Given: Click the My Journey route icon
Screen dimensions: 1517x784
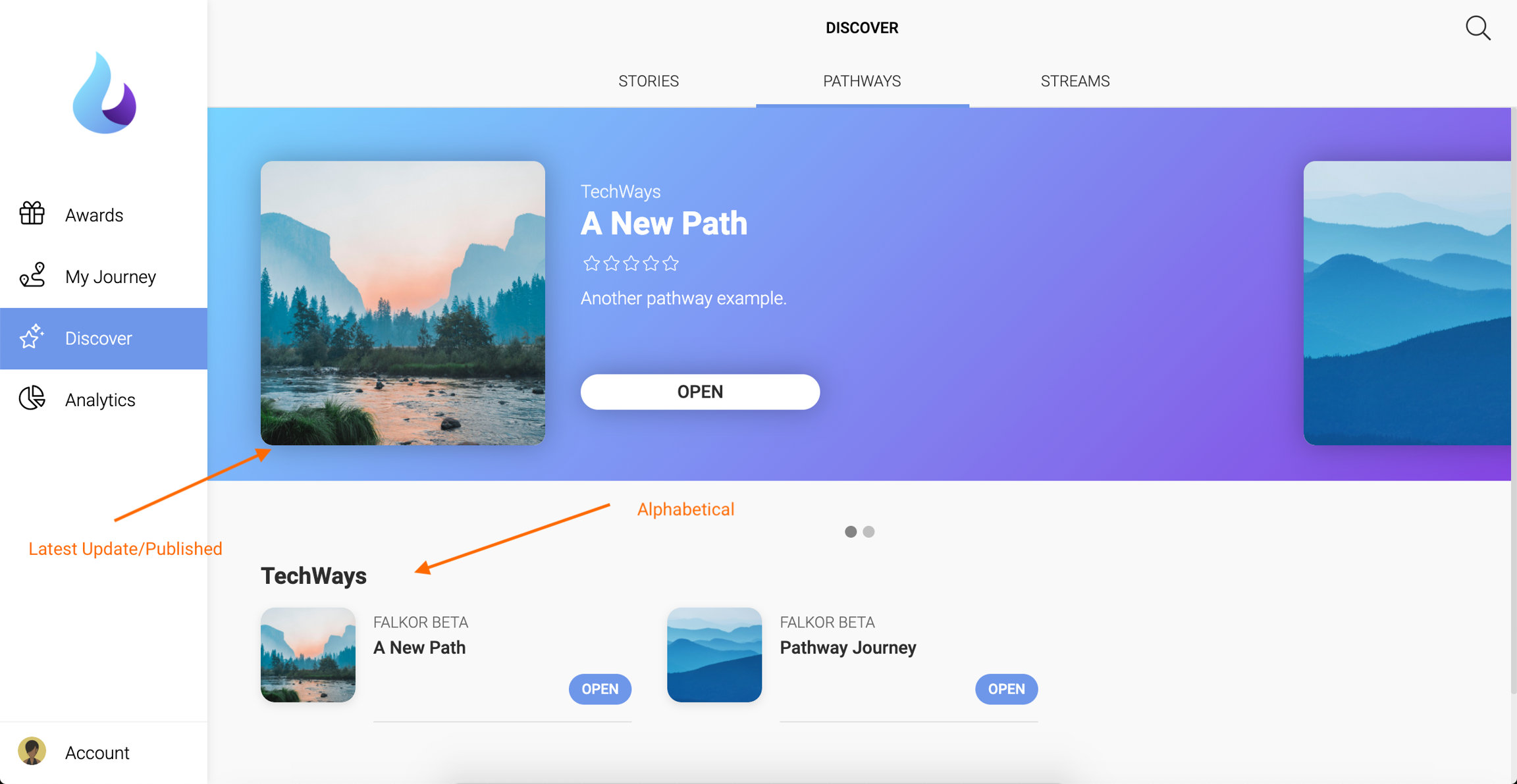Looking at the screenshot, I should pyautogui.click(x=32, y=275).
